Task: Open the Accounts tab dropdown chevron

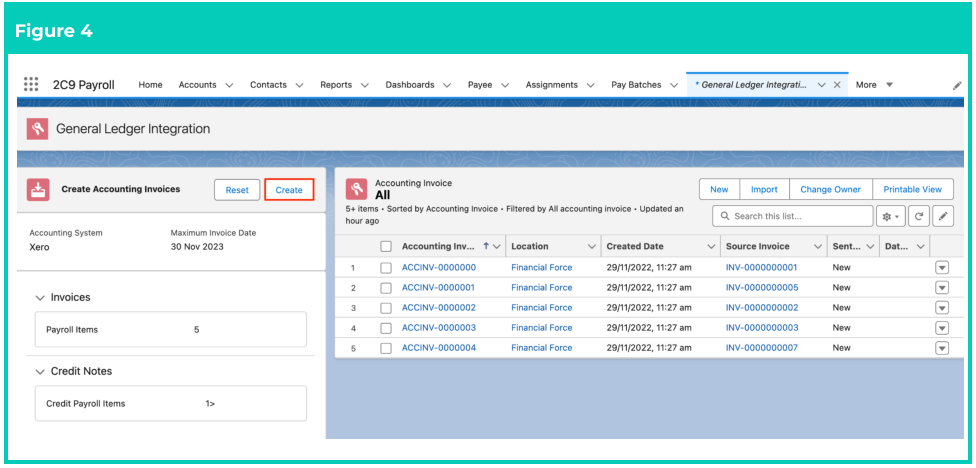Action: [229, 85]
